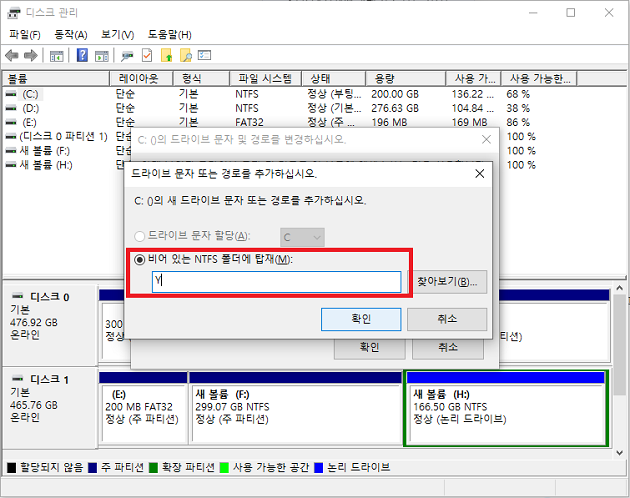630x498 pixels.
Task: Click the black 할당되지 않음 legend swatch
Action: click(12, 468)
